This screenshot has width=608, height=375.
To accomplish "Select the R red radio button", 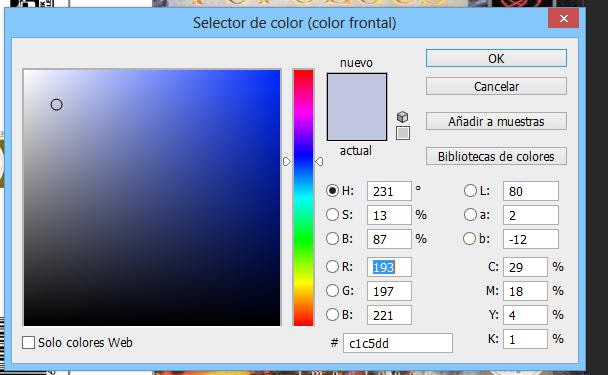I will click(332, 267).
